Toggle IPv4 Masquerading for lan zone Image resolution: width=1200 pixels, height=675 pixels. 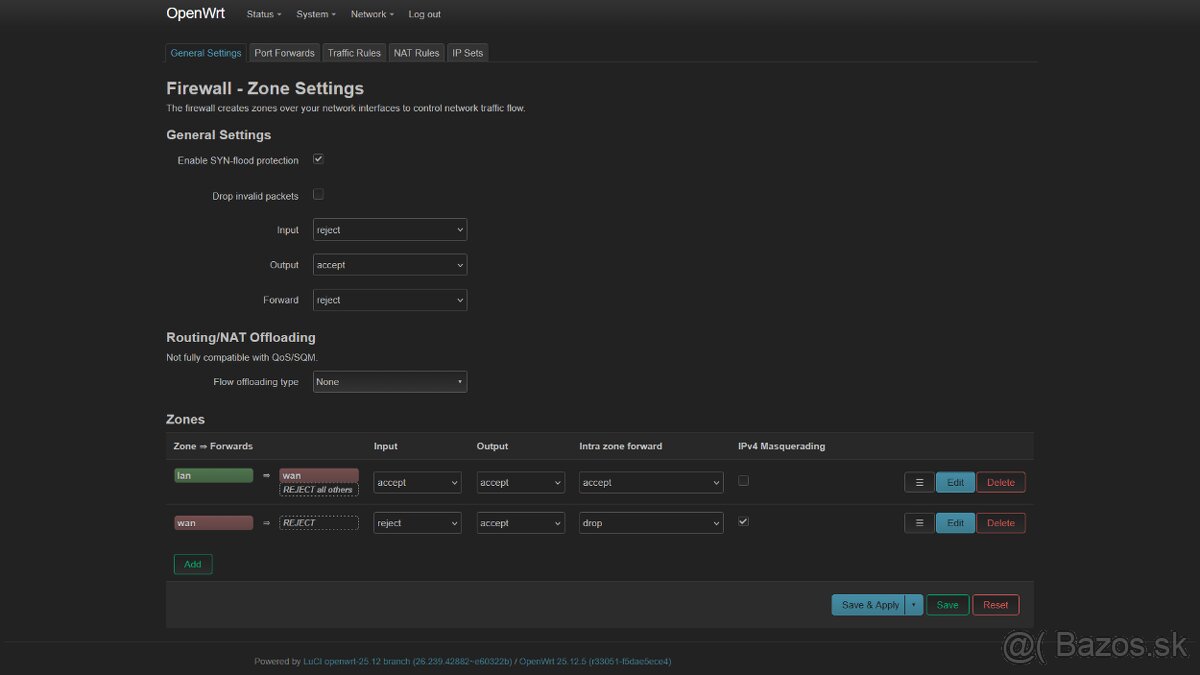743,481
